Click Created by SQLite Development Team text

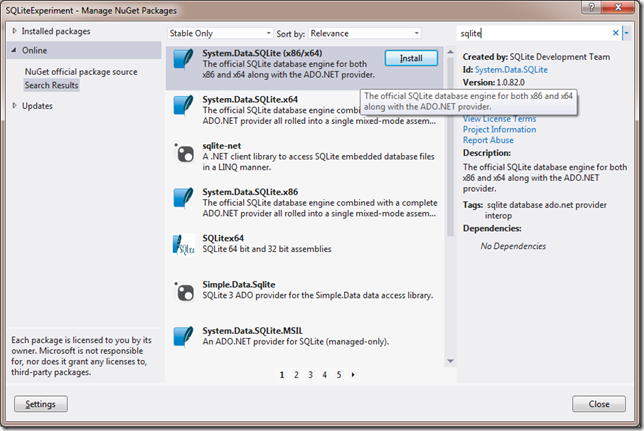click(x=536, y=57)
